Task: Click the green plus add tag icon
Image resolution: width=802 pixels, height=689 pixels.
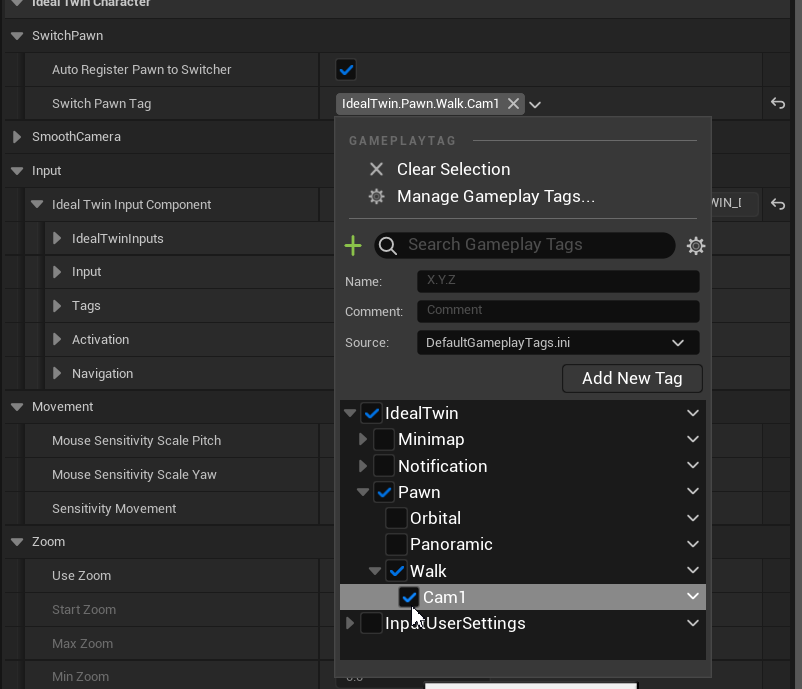Action: click(353, 245)
